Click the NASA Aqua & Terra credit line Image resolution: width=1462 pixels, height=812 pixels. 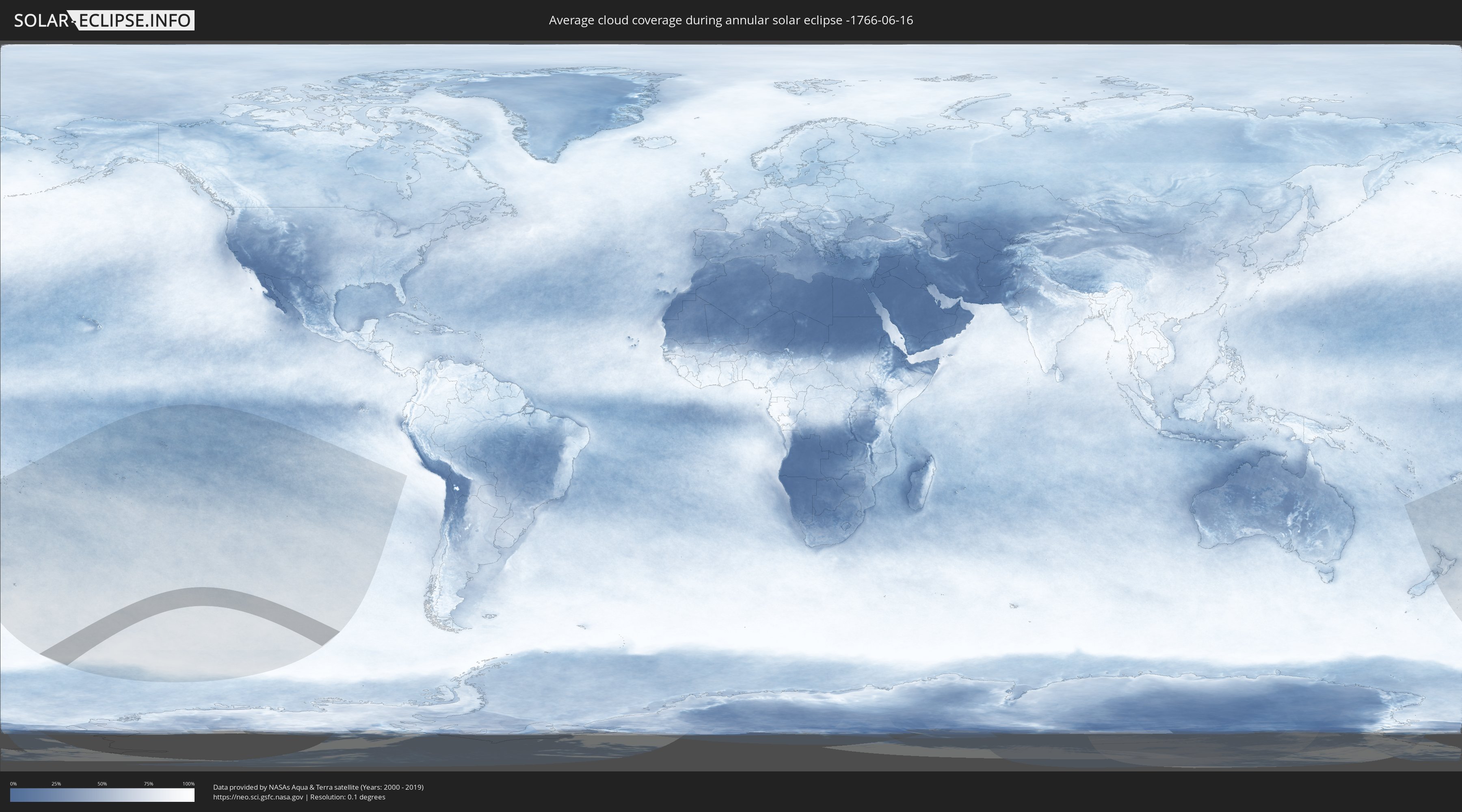318,787
